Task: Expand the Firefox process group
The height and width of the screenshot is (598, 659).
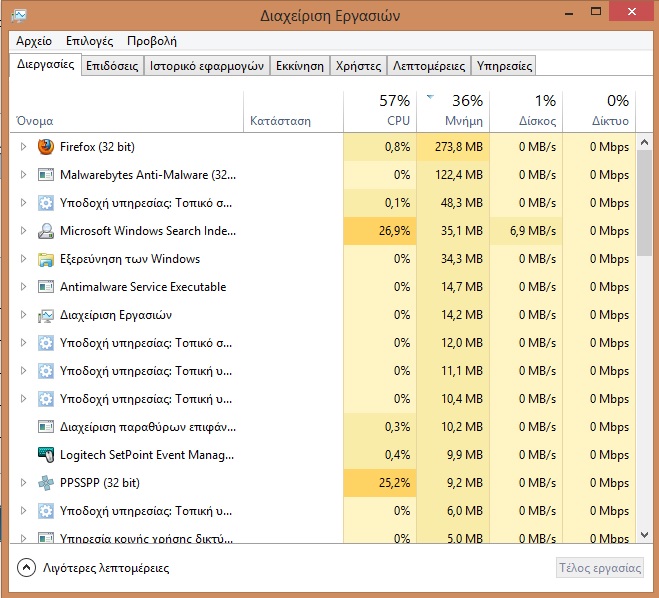Action: click(x=24, y=147)
